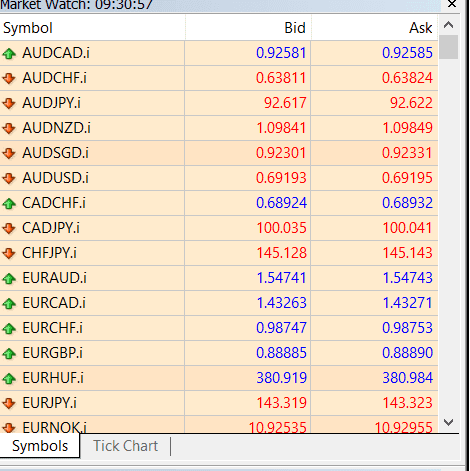The width and height of the screenshot is (470, 471).
Task: Click the up arrow icon next to CADCHF.i
Action: coord(9,203)
